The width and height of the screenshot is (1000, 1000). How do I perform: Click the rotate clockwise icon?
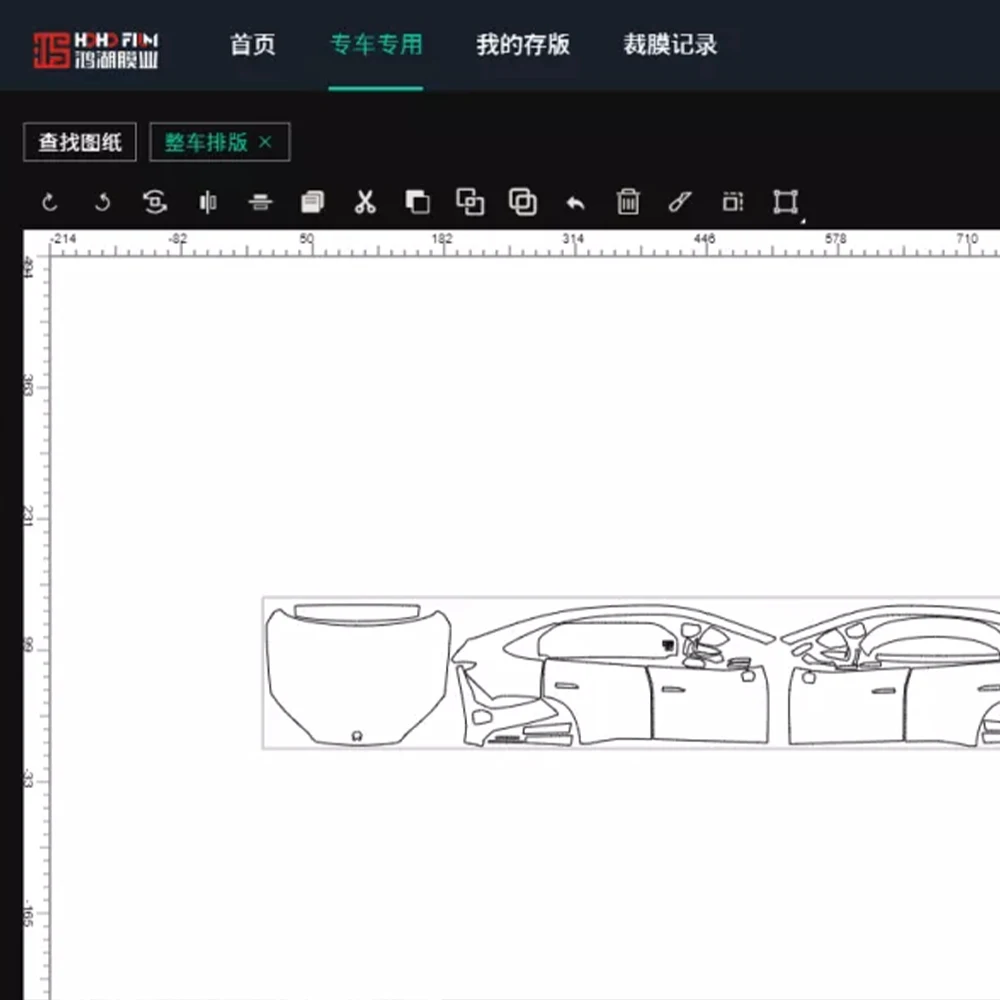(x=50, y=203)
